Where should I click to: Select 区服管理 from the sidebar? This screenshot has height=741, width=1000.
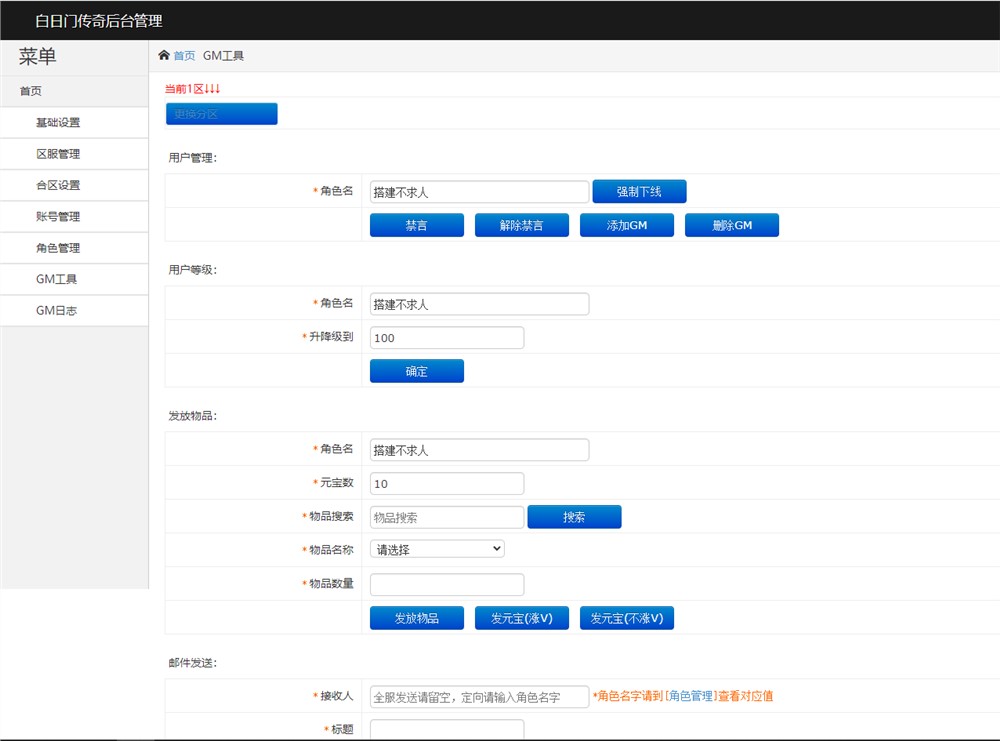[x=58, y=154]
